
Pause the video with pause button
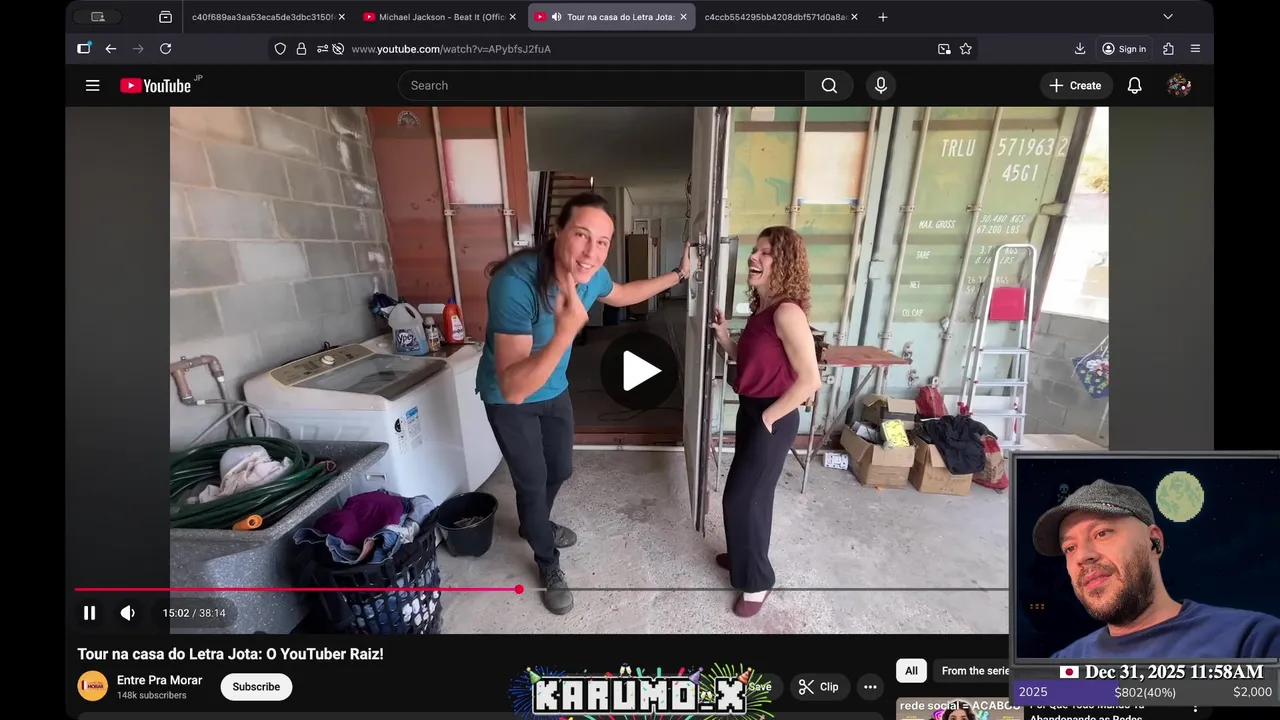click(x=89, y=613)
